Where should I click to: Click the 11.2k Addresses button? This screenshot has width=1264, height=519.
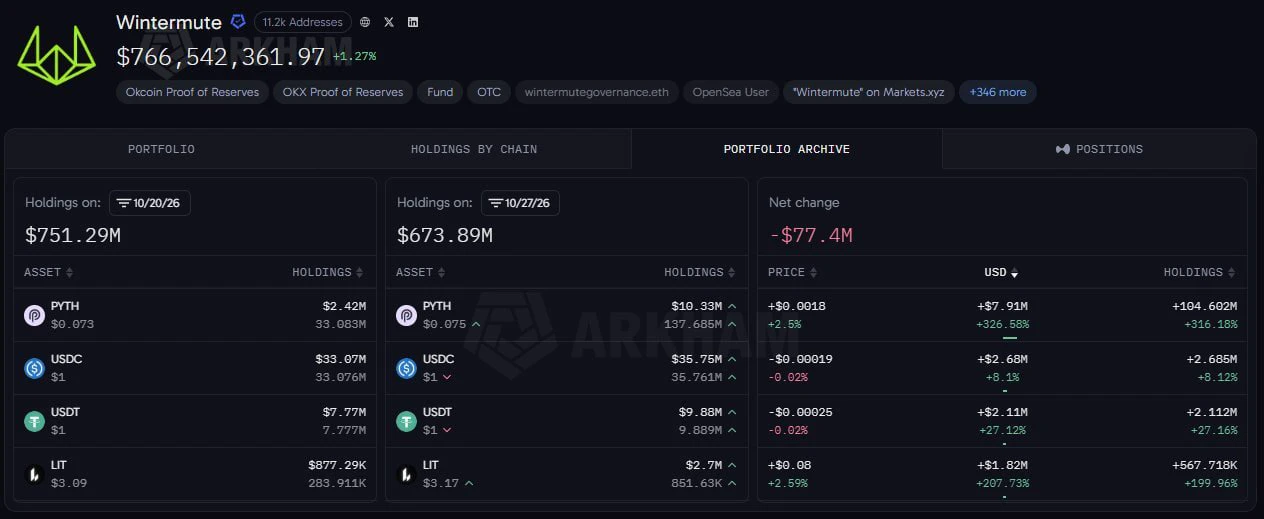pos(303,22)
